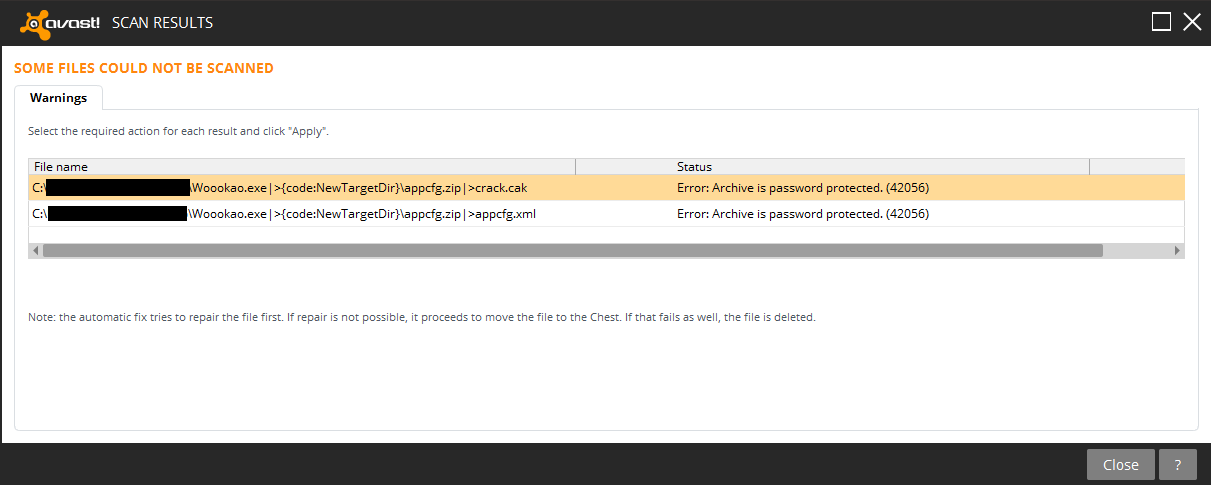Sort results by File name column
This screenshot has height=485, width=1211.
(300, 166)
